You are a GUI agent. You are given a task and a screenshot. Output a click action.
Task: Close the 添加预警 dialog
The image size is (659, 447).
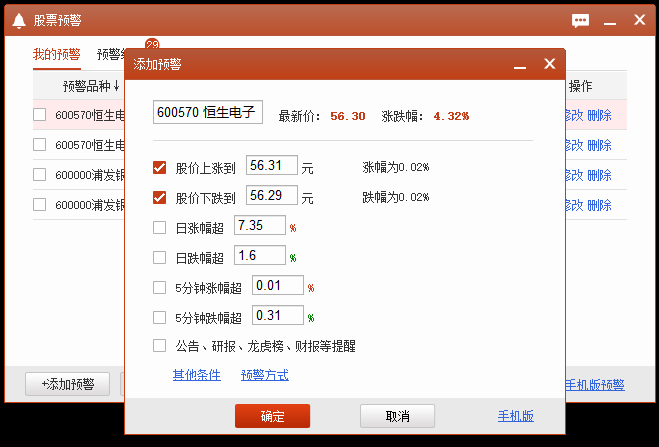tap(549, 64)
